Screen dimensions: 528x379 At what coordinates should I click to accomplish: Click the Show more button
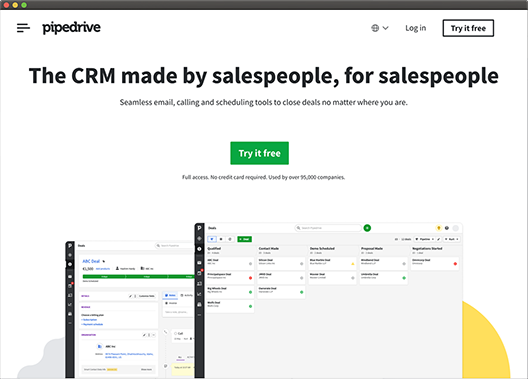[x=146, y=369]
